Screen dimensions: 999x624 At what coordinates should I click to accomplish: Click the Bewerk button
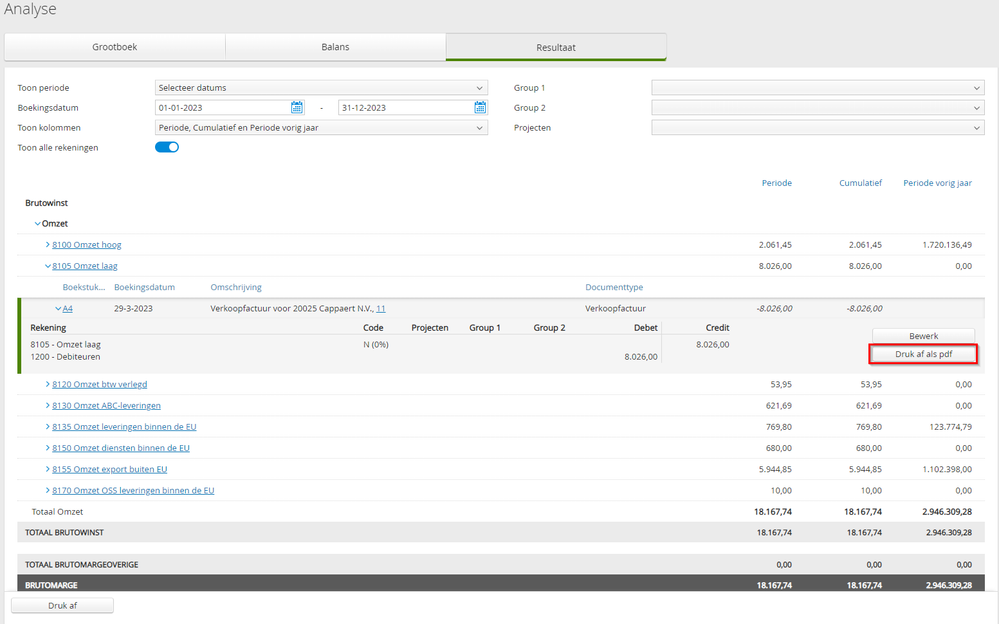click(923, 336)
